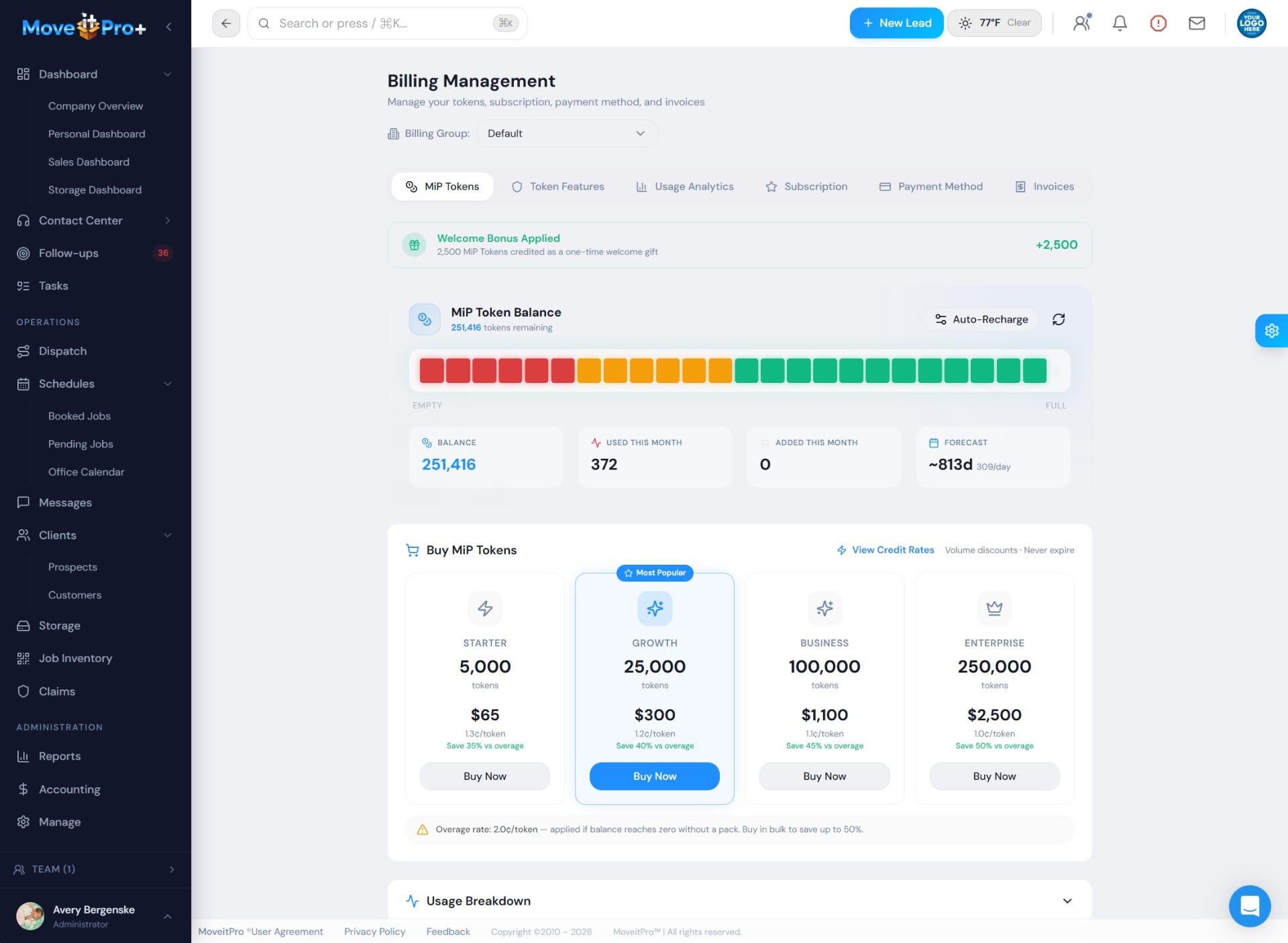Open Auto-Recharge settings

click(x=981, y=319)
